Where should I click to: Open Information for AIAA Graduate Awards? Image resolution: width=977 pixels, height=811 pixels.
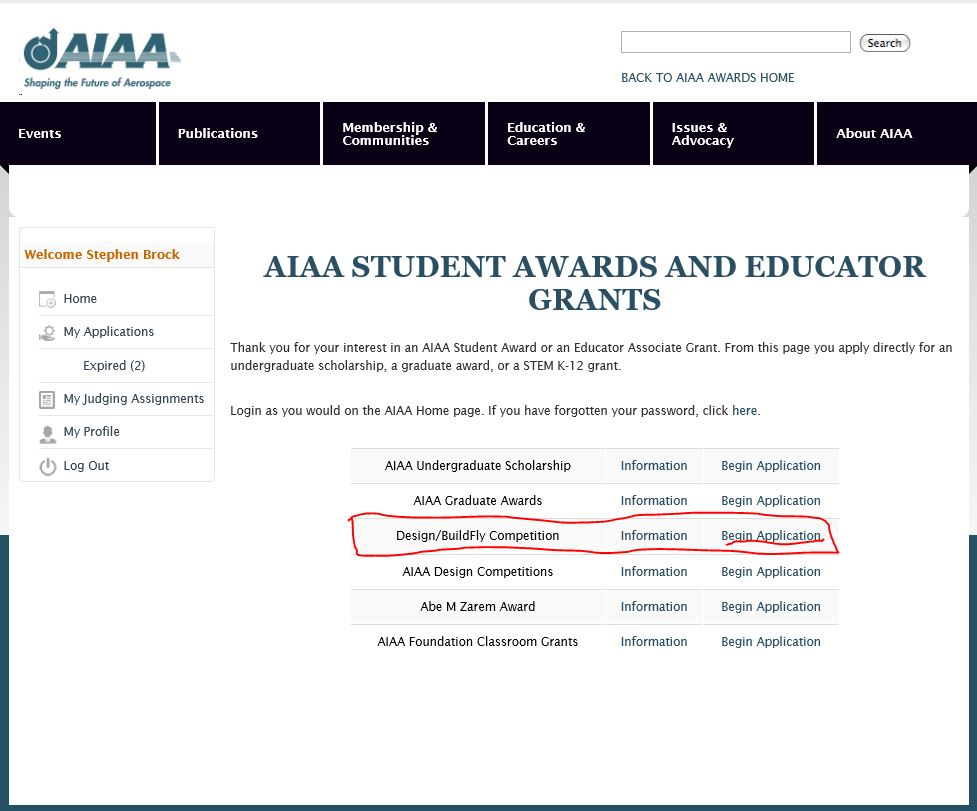tap(654, 500)
